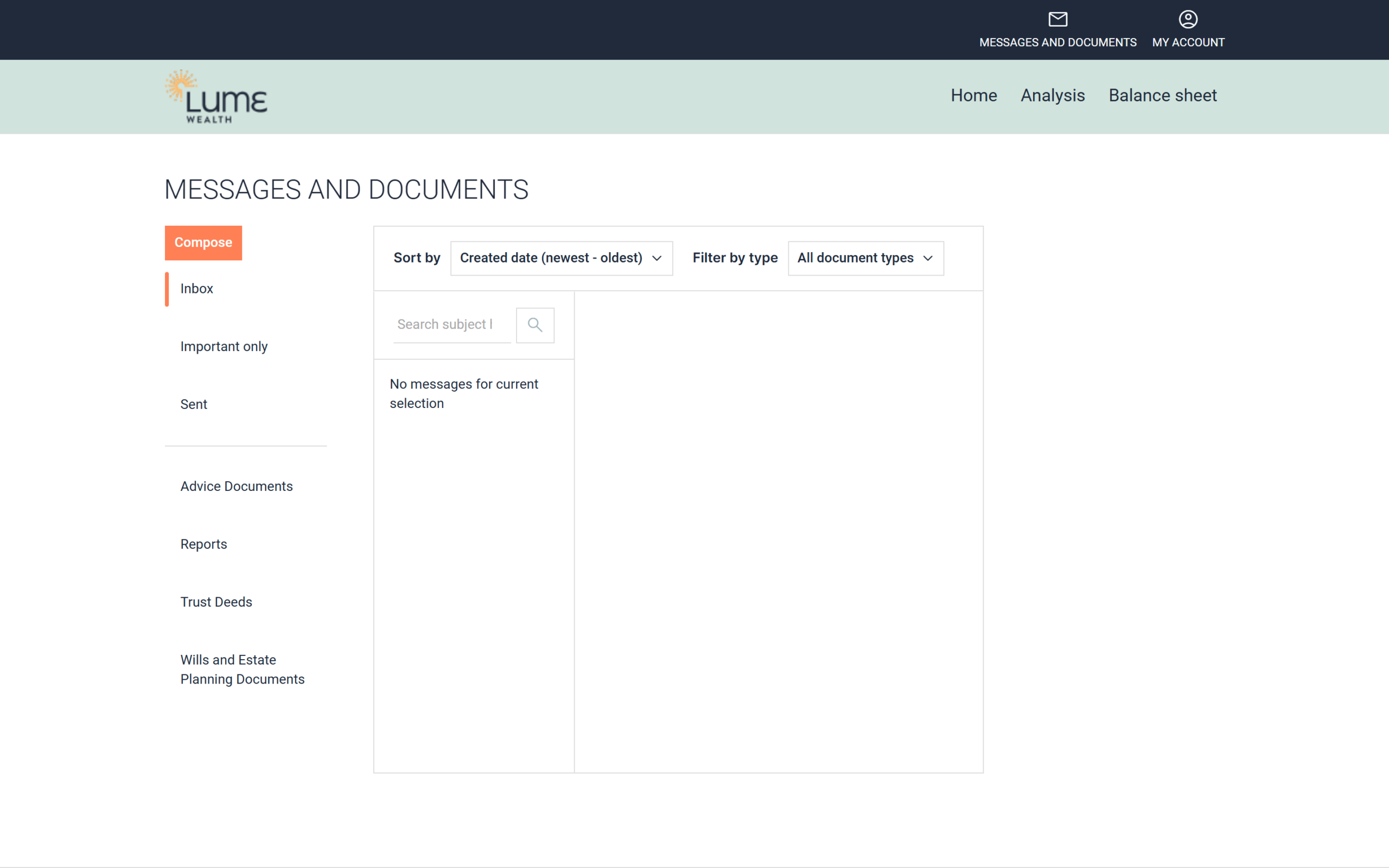Open the Balance sheet page
1389x868 pixels.
[x=1162, y=95]
